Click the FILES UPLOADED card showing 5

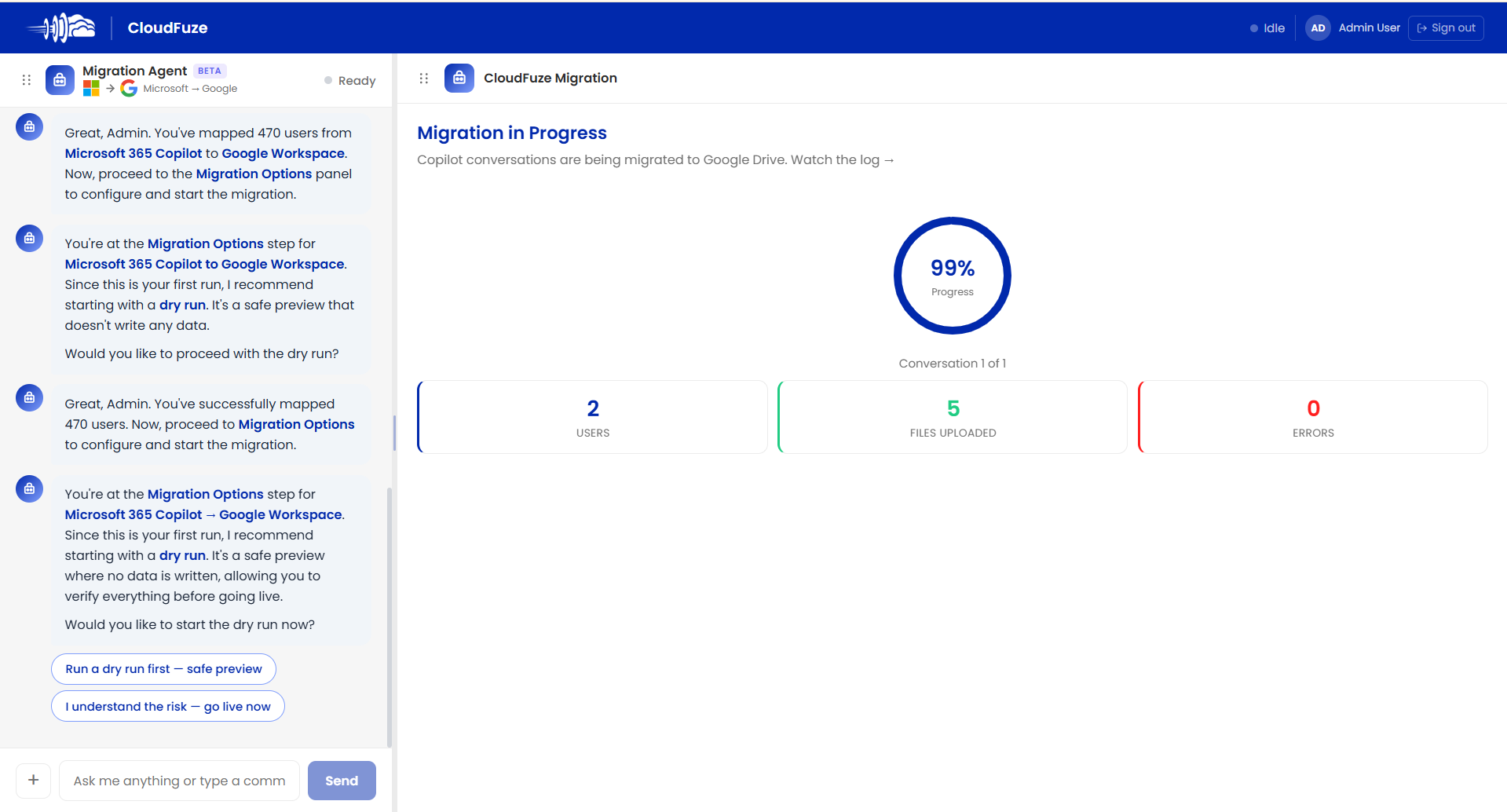(x=953, y=417)
